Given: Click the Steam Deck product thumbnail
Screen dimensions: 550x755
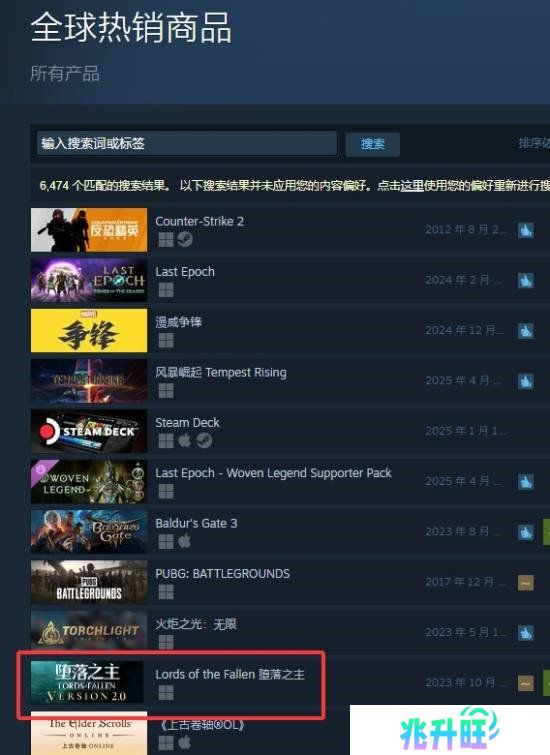Looking at the screenshot, I should [89, 431].
